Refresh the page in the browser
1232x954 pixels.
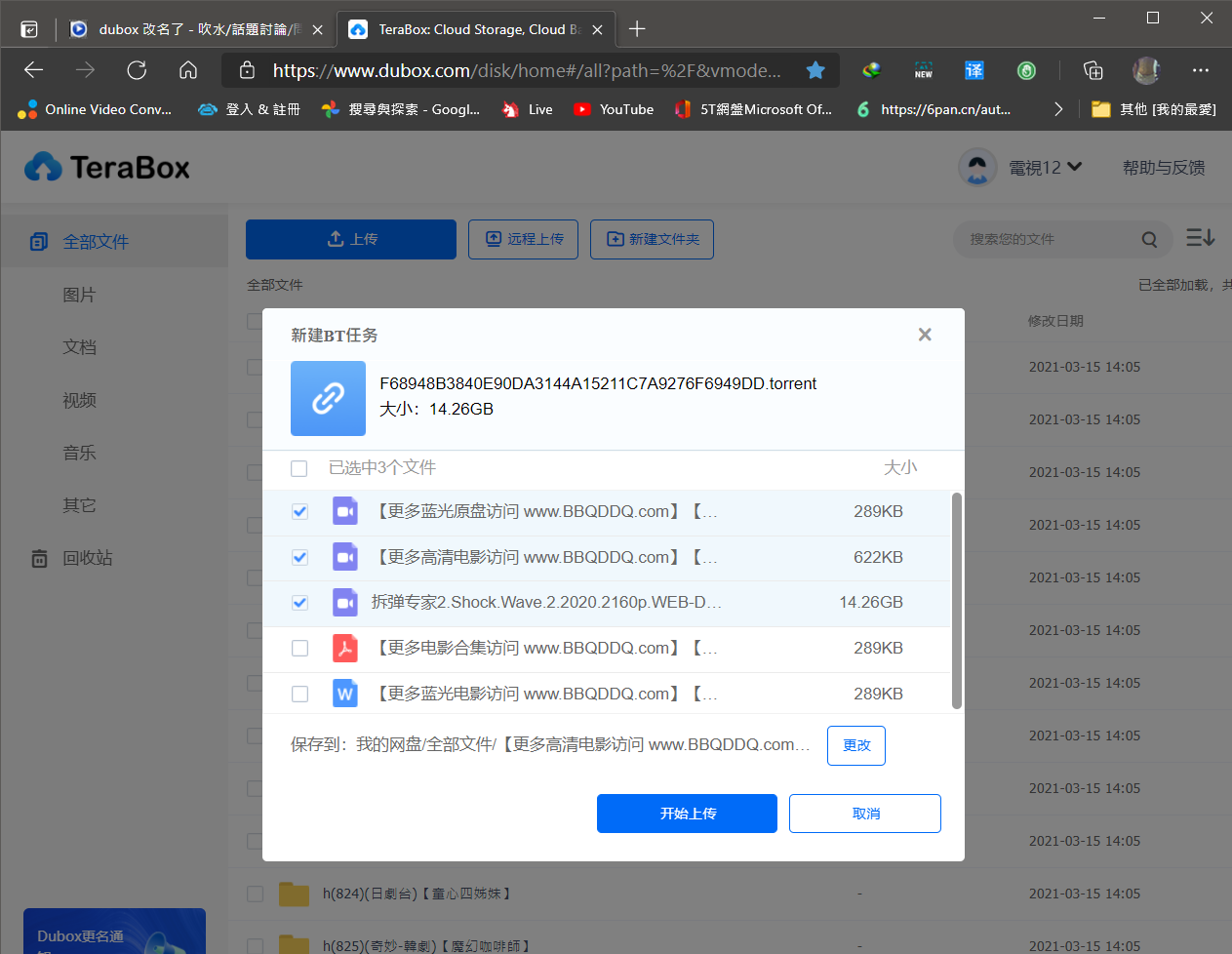[137, 70]
